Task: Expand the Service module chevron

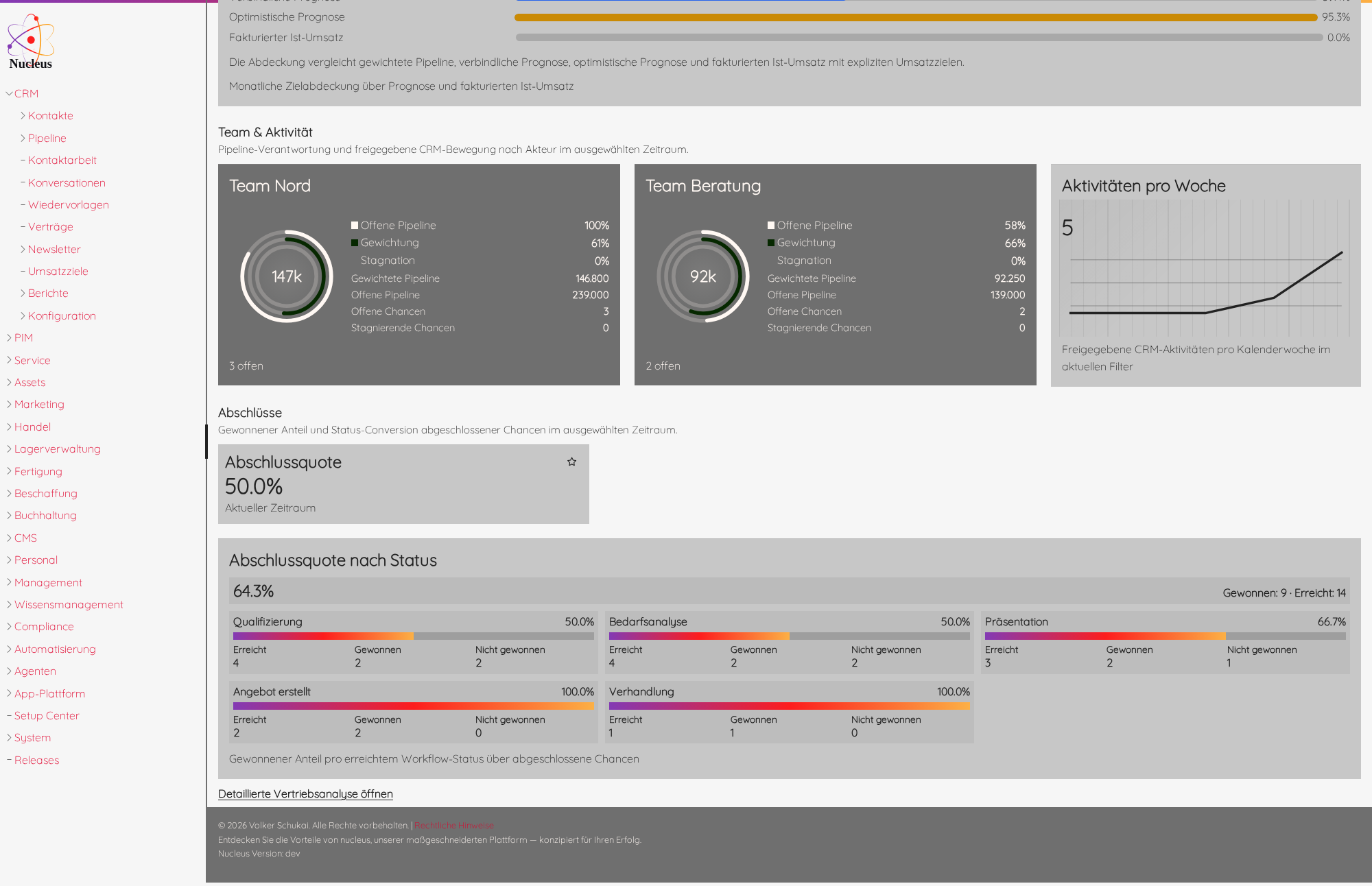Action: pyautogui.click(x=9, y=360)
